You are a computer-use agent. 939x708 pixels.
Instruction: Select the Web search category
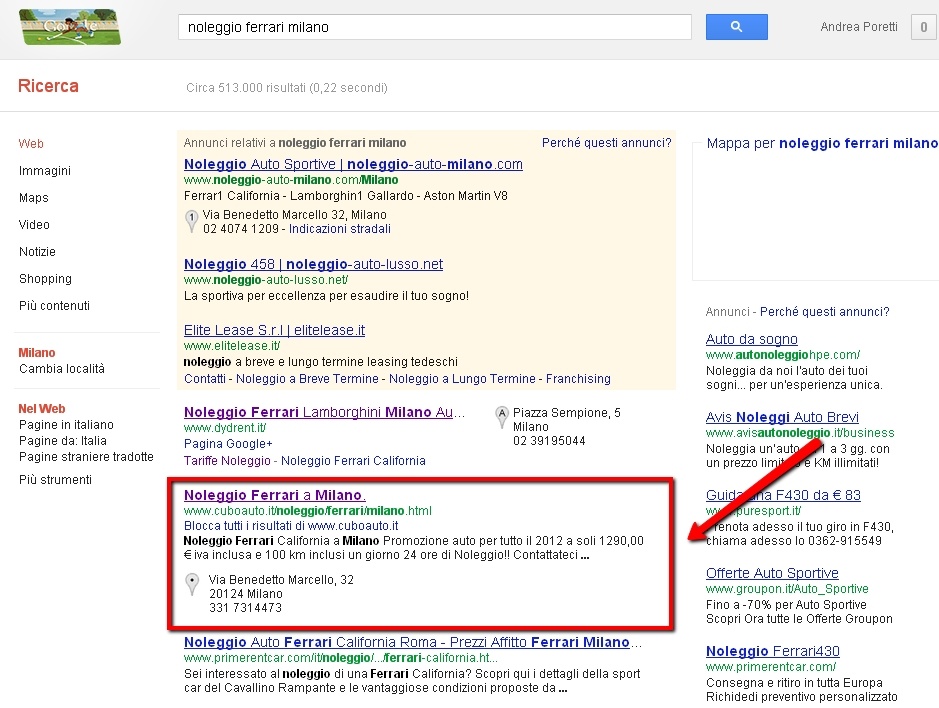[x=31, y=144]
